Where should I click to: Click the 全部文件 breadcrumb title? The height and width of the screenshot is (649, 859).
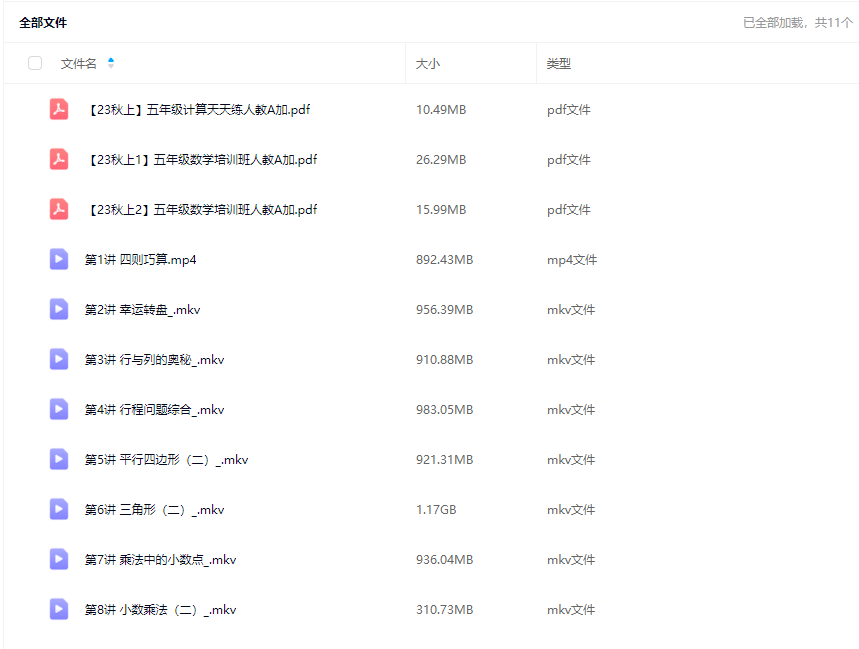pyautogui.click(x=43, y=22)
